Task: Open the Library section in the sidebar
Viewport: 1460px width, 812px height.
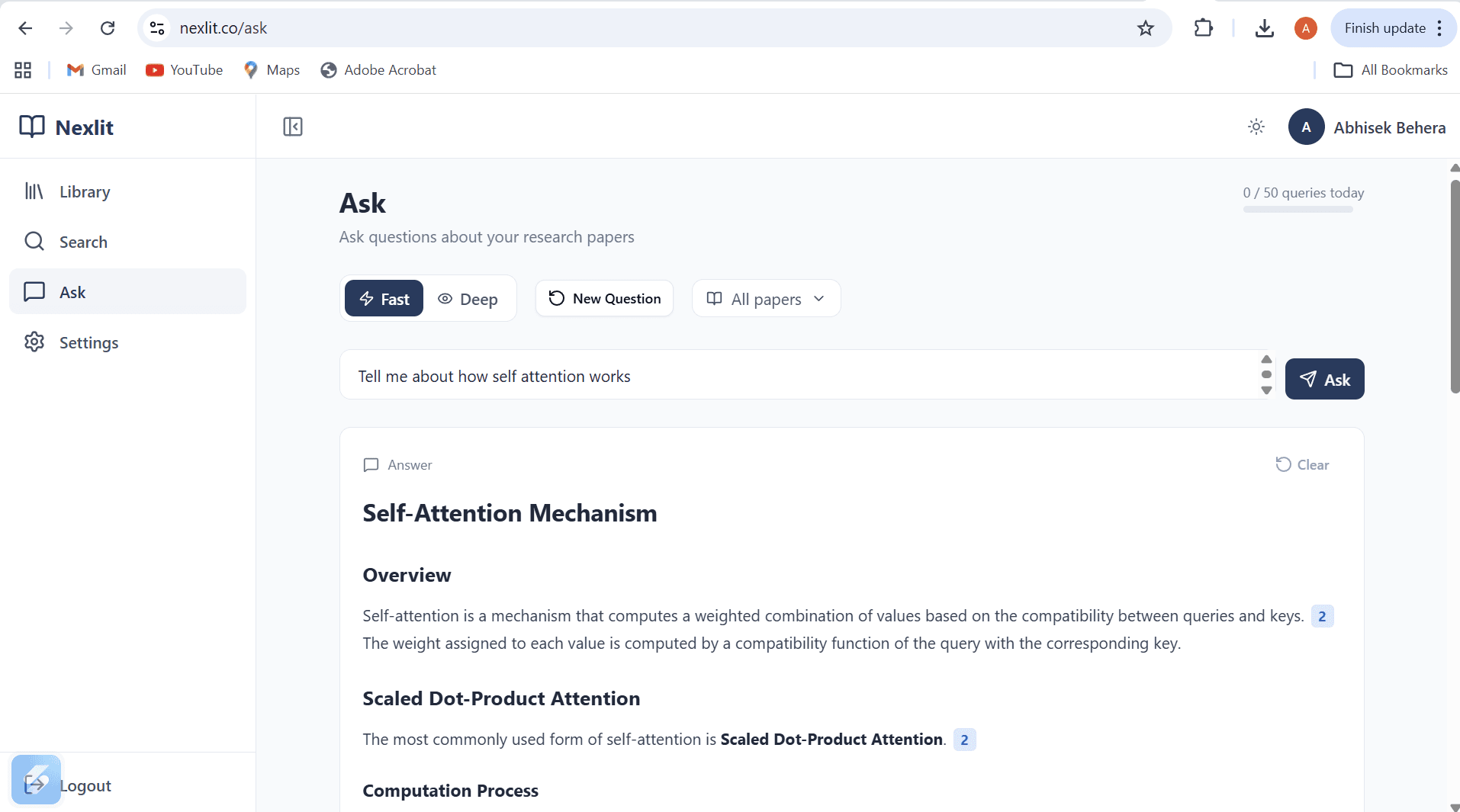Action: (x=84, y=191)
